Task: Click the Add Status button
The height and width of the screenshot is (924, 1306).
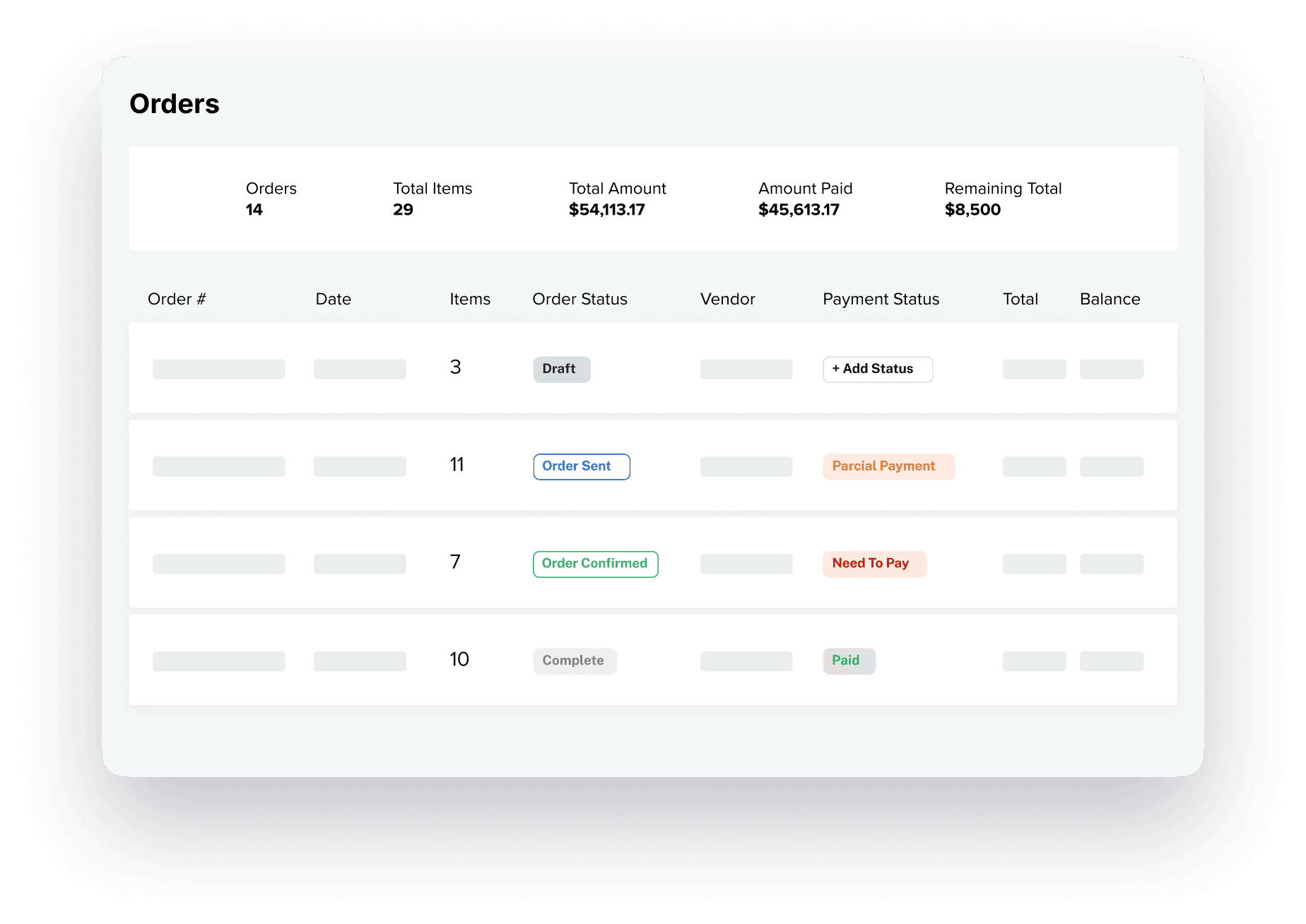Action: pyautogui.click(x=877, y=369)
